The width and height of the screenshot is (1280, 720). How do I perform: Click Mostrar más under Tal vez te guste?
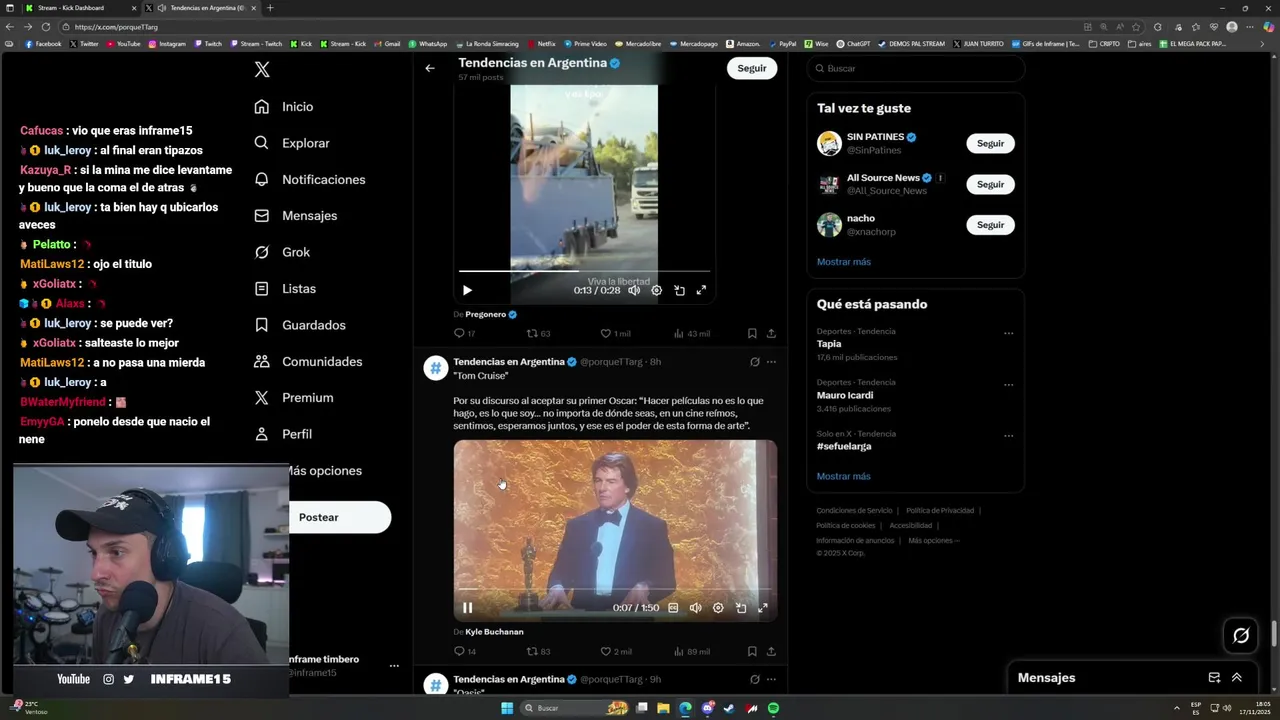click(843, 262)
